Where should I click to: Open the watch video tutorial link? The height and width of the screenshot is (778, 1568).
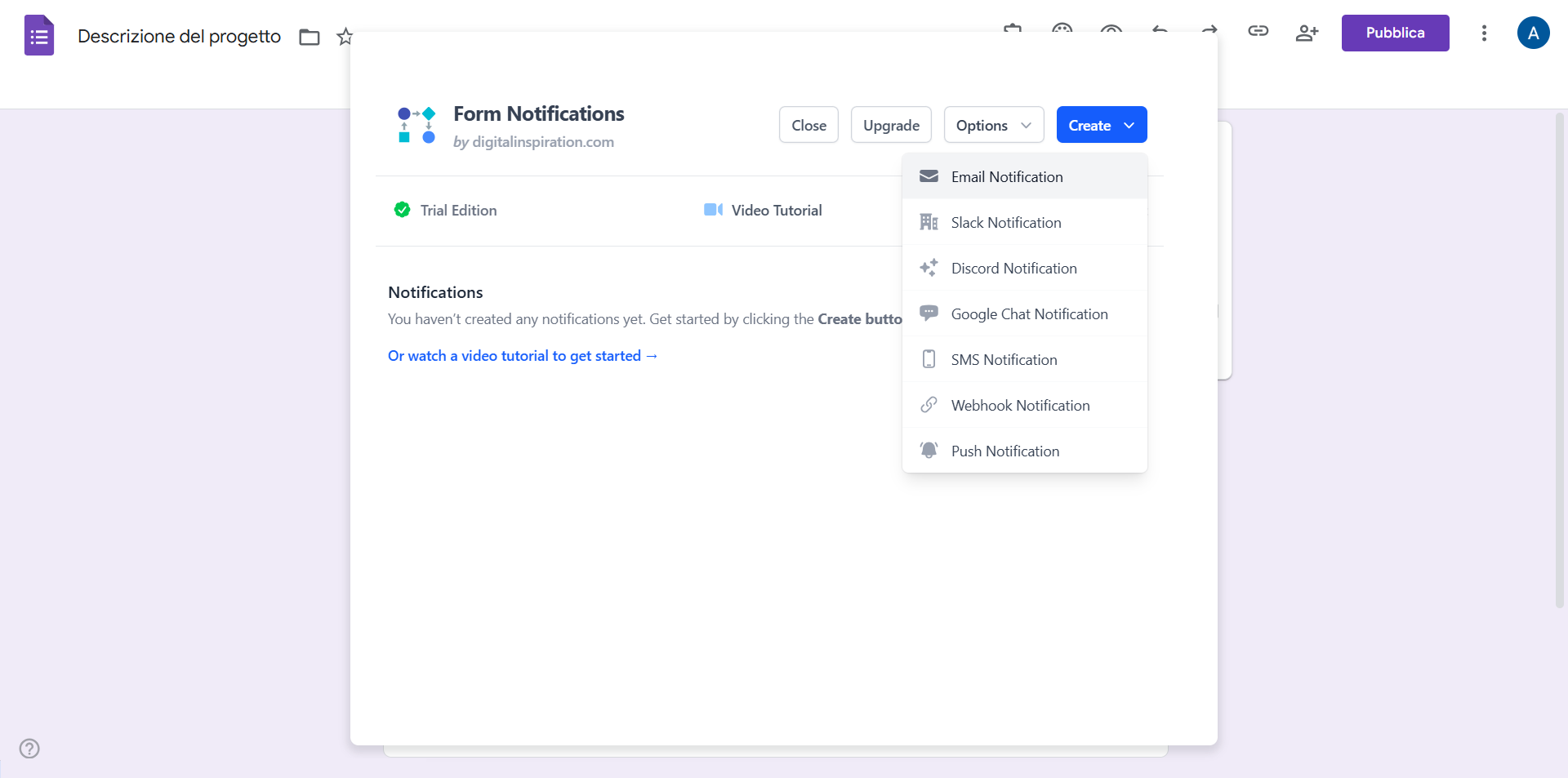[522, 356]
